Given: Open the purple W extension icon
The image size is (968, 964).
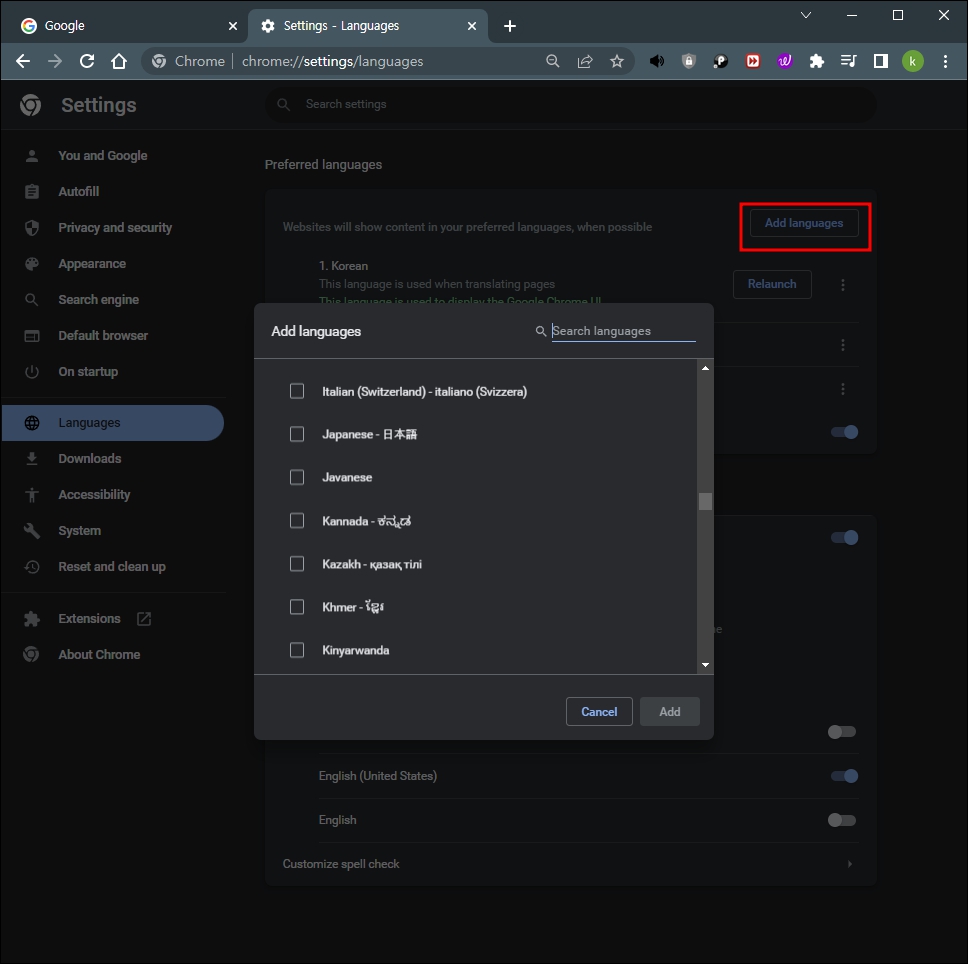Looking at the screenshot, I should 785,61.
